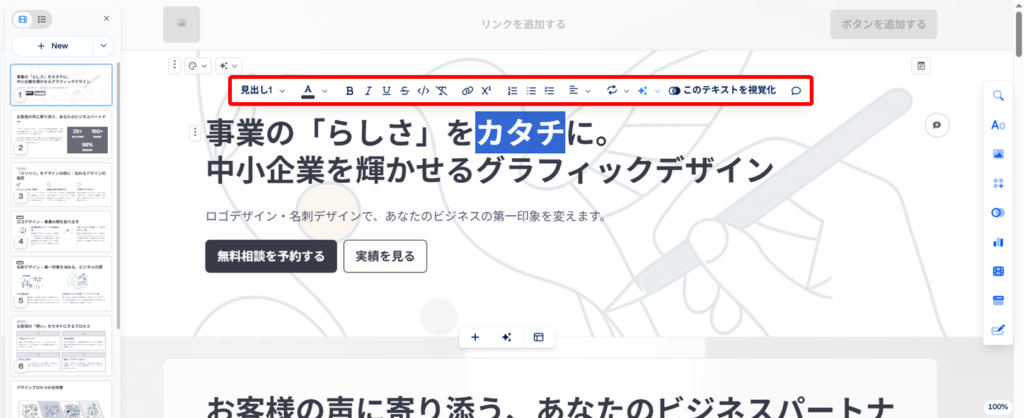Screen dimensions: 1024x418
Task: Open the image panel in the right sidebar
Action: click(x=998, y=154)
